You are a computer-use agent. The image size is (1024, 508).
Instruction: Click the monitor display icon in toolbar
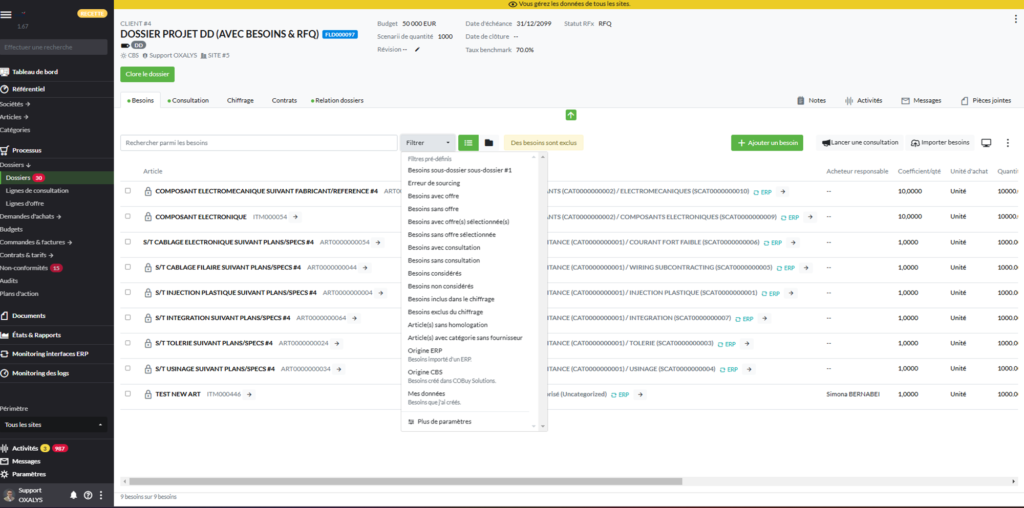(986, 143)
